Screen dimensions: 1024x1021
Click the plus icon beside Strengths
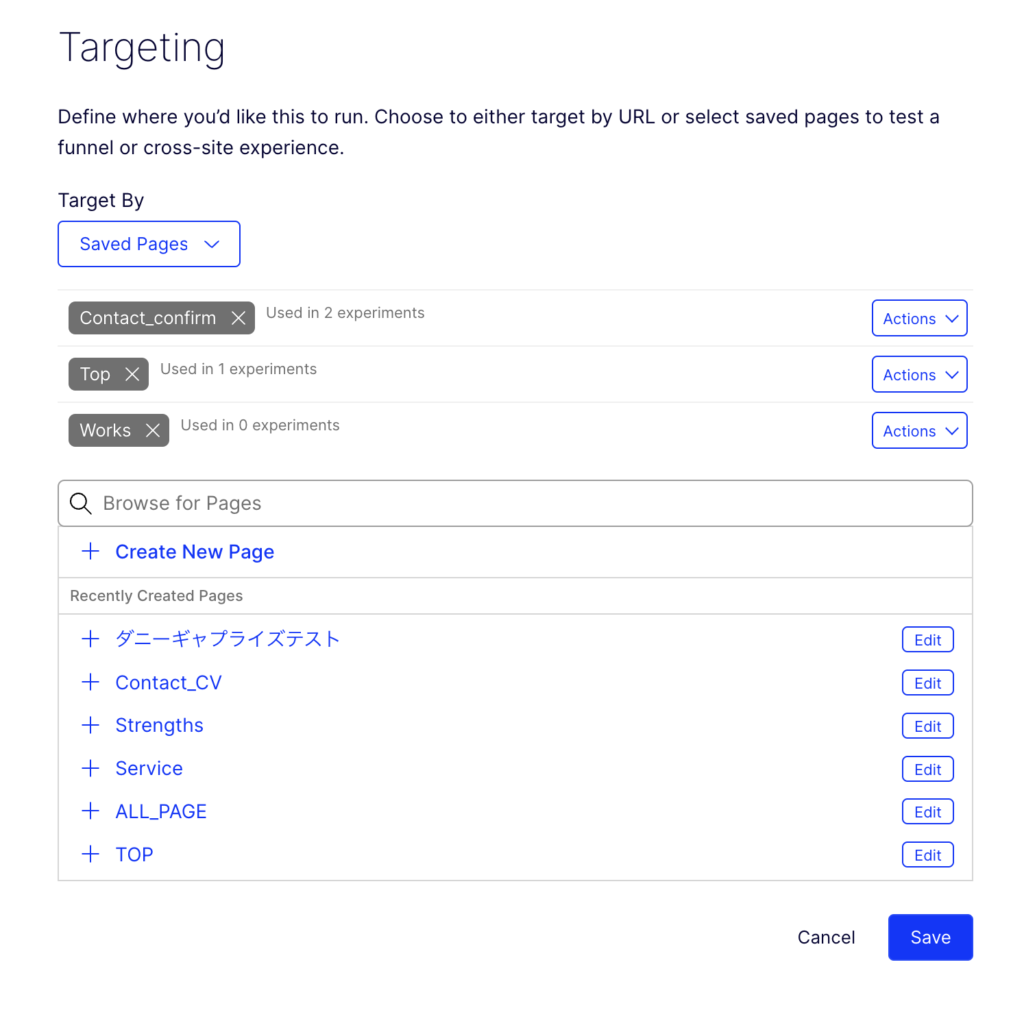pyautogui.click(x=90, y=725)
